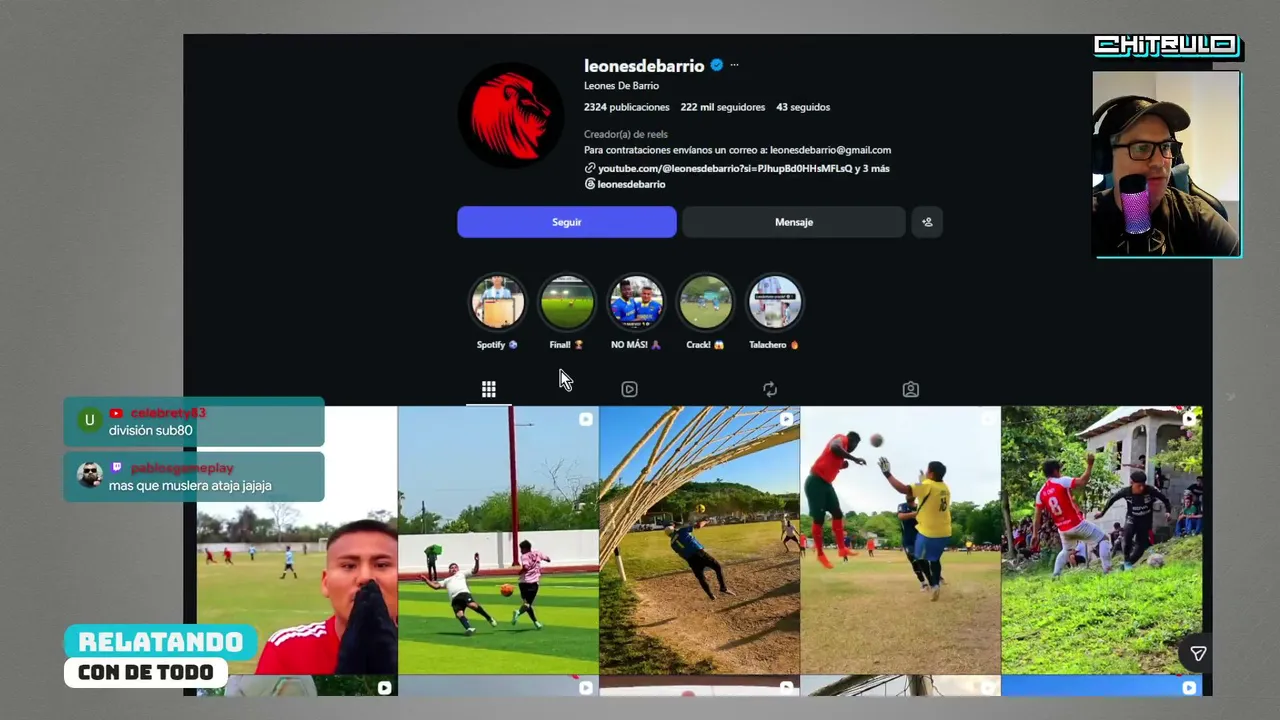Image resolution: width=1280 pixels, height=720 pixels.
Task: Open the 43 seguidos list
Action: (x=803, y=107)
